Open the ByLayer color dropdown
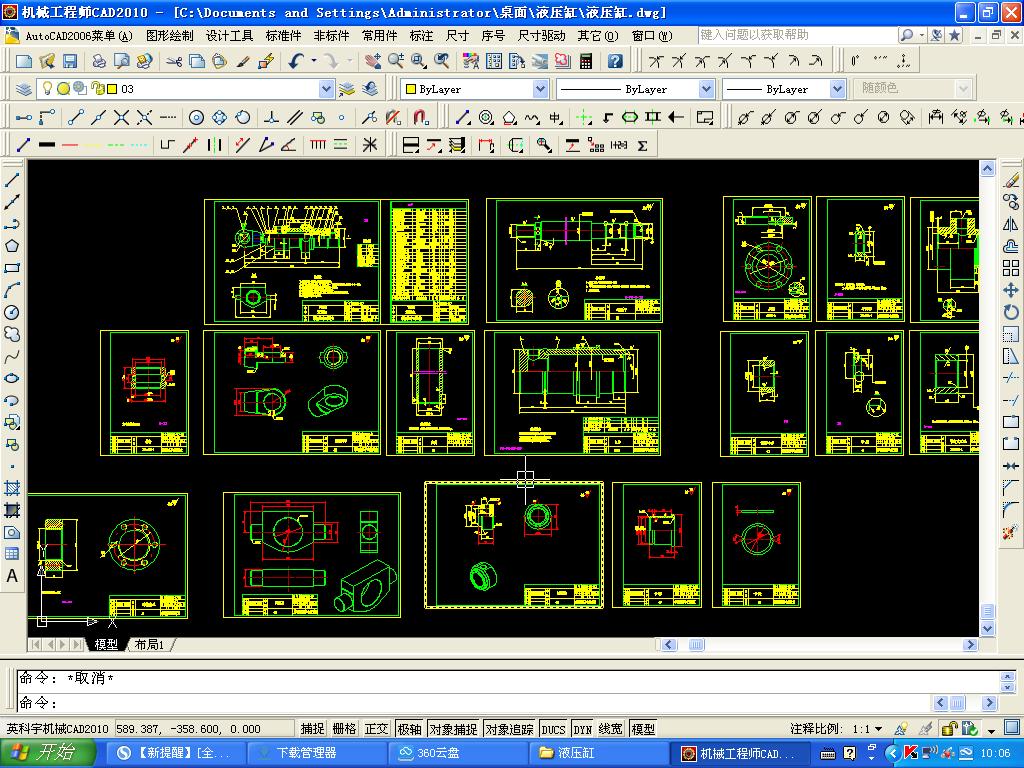1024x768 pixels. [x=540, y=89]
